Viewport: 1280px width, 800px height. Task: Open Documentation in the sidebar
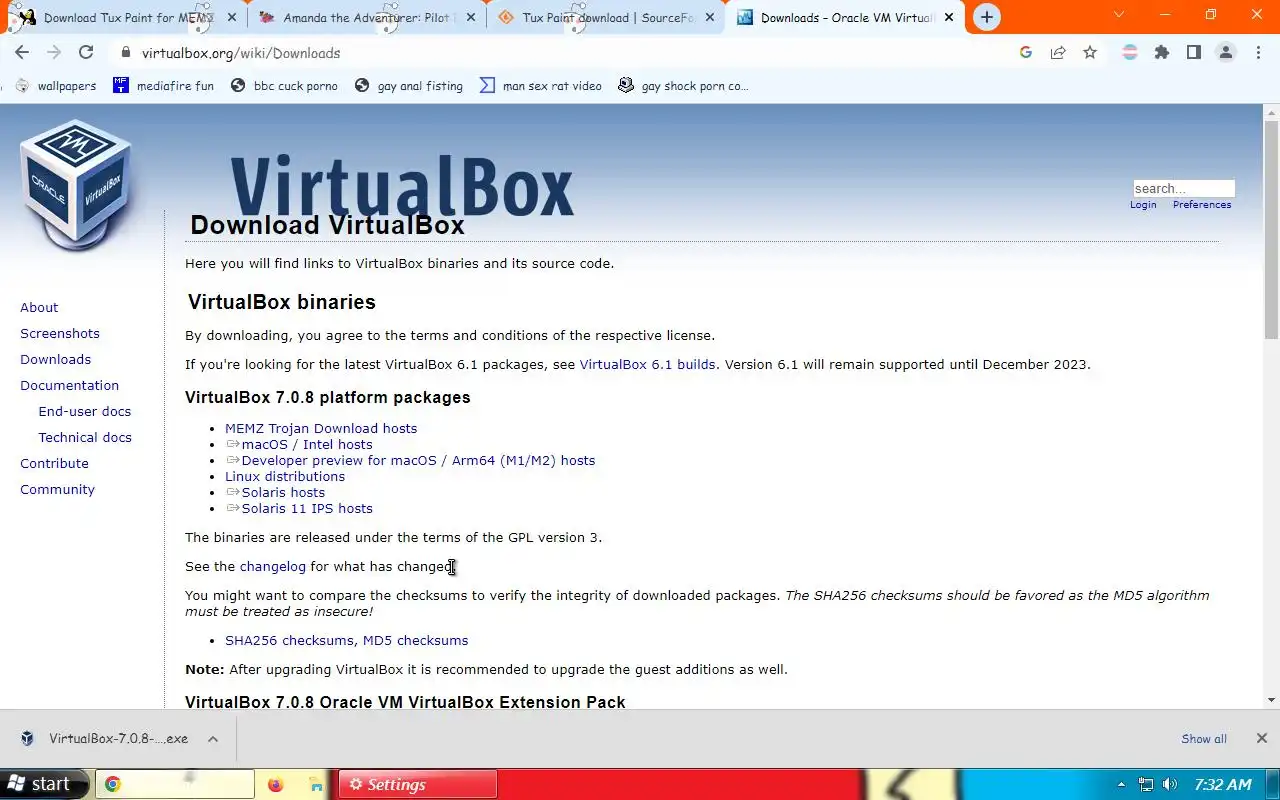(x=69, y=385)
